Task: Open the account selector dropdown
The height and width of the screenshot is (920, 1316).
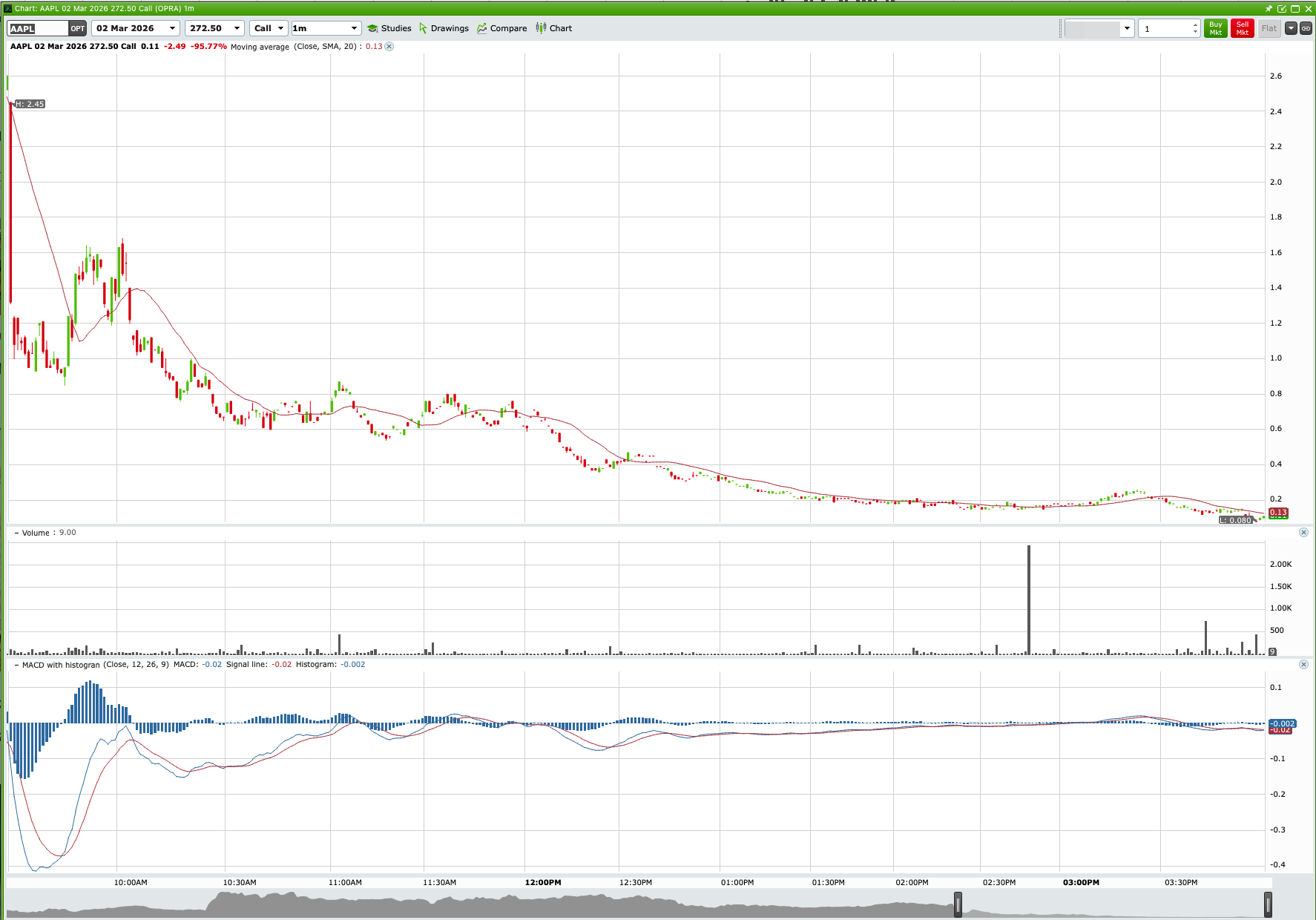Action: [x=1127, y=28]
